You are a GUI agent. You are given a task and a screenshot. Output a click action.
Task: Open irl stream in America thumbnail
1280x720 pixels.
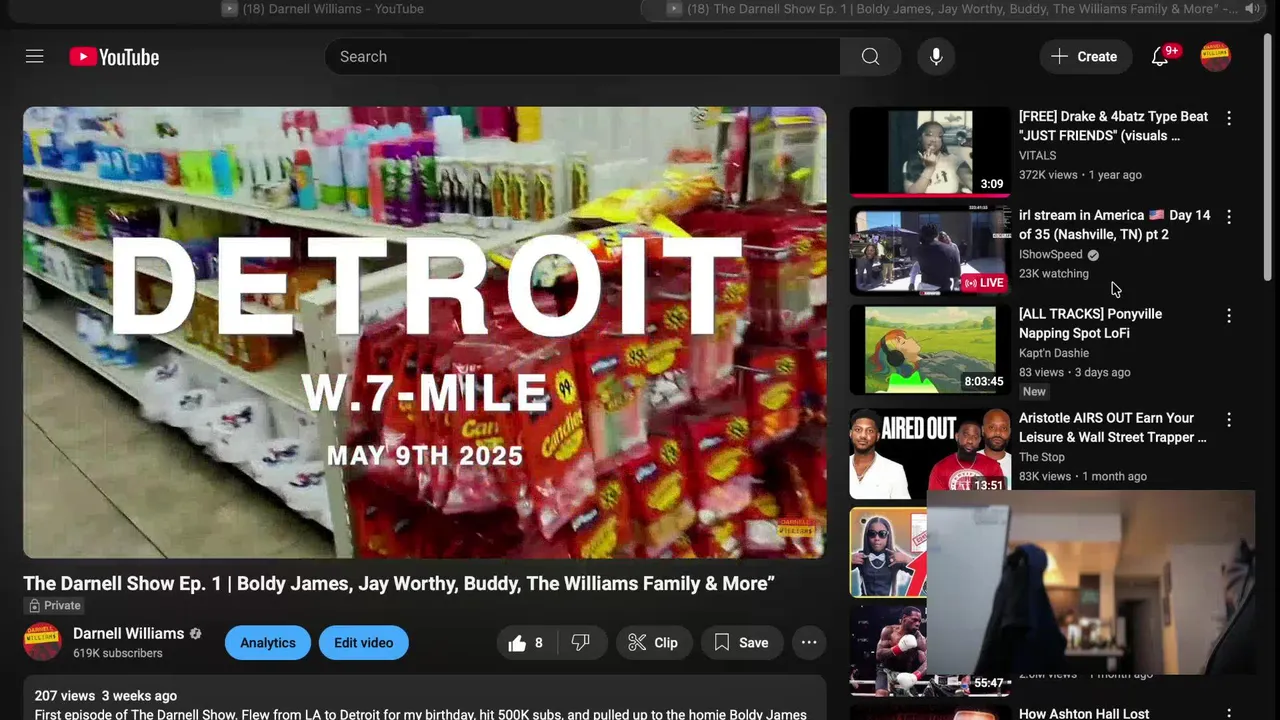[x=930, y=251]
